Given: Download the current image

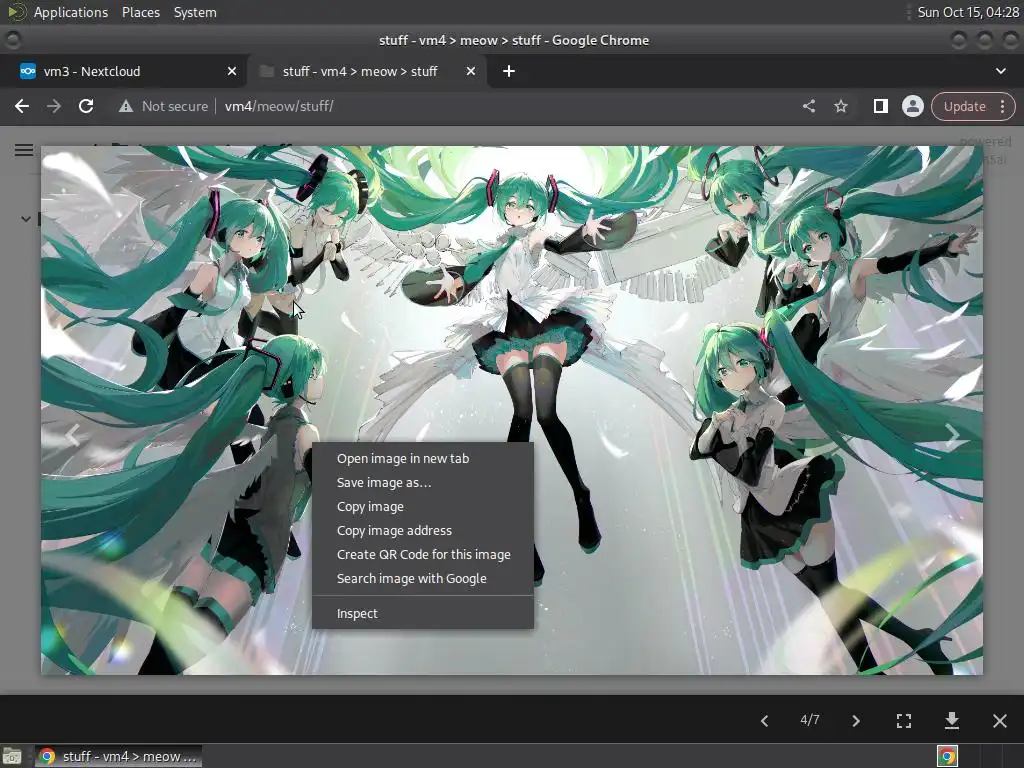Looking at the screenshot, I should [952, 720].
